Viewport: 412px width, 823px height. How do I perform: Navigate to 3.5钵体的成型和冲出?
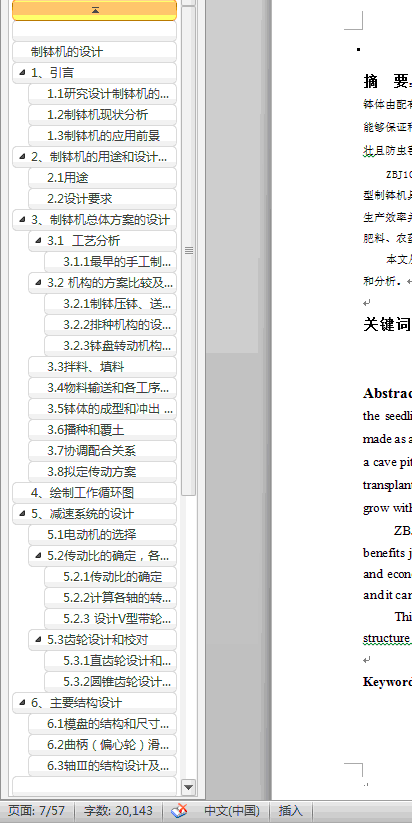[102, 408]
